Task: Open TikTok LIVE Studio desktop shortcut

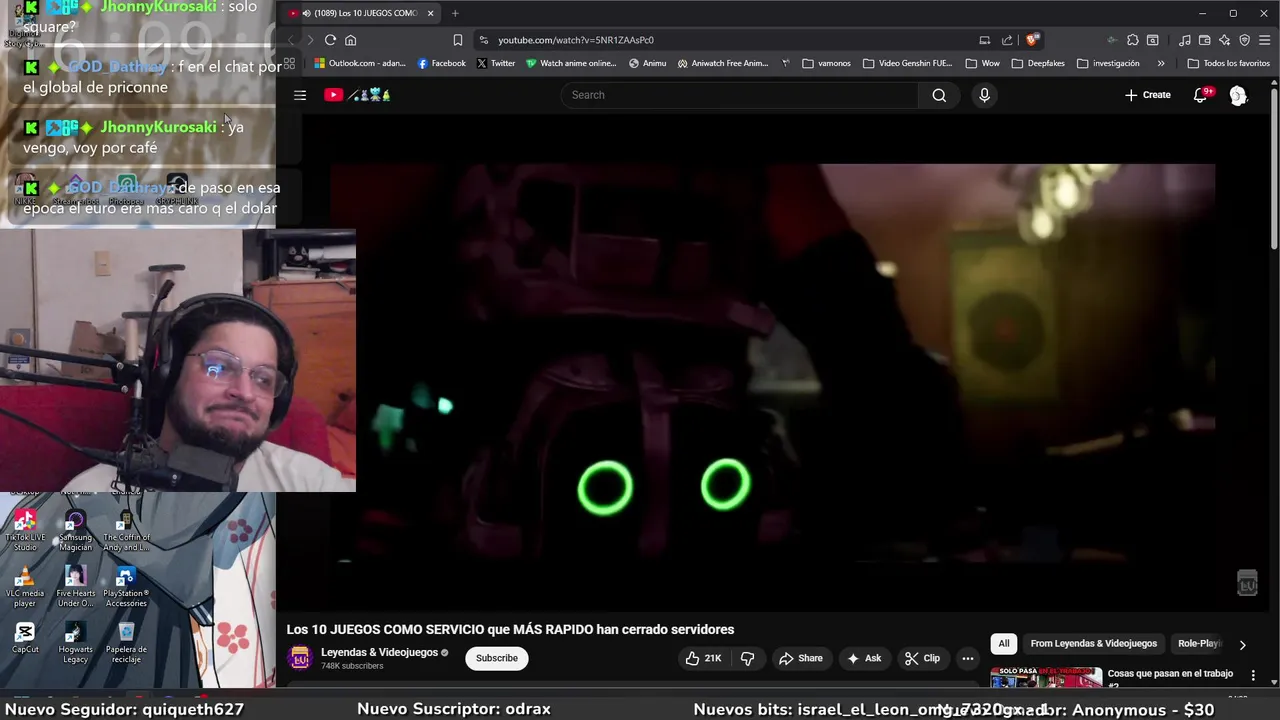Action: [25, 530]
